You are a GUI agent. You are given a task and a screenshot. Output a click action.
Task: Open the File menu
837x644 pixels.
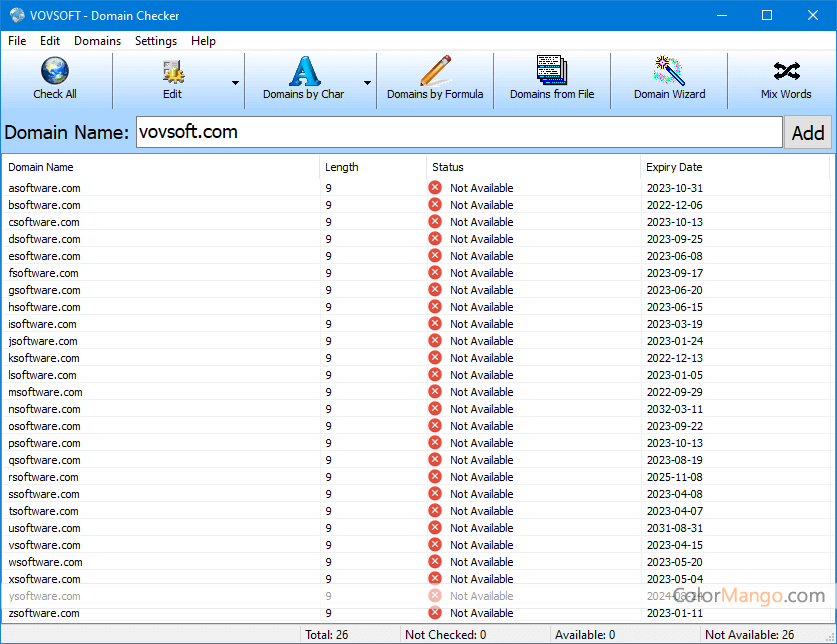point(17,41)
